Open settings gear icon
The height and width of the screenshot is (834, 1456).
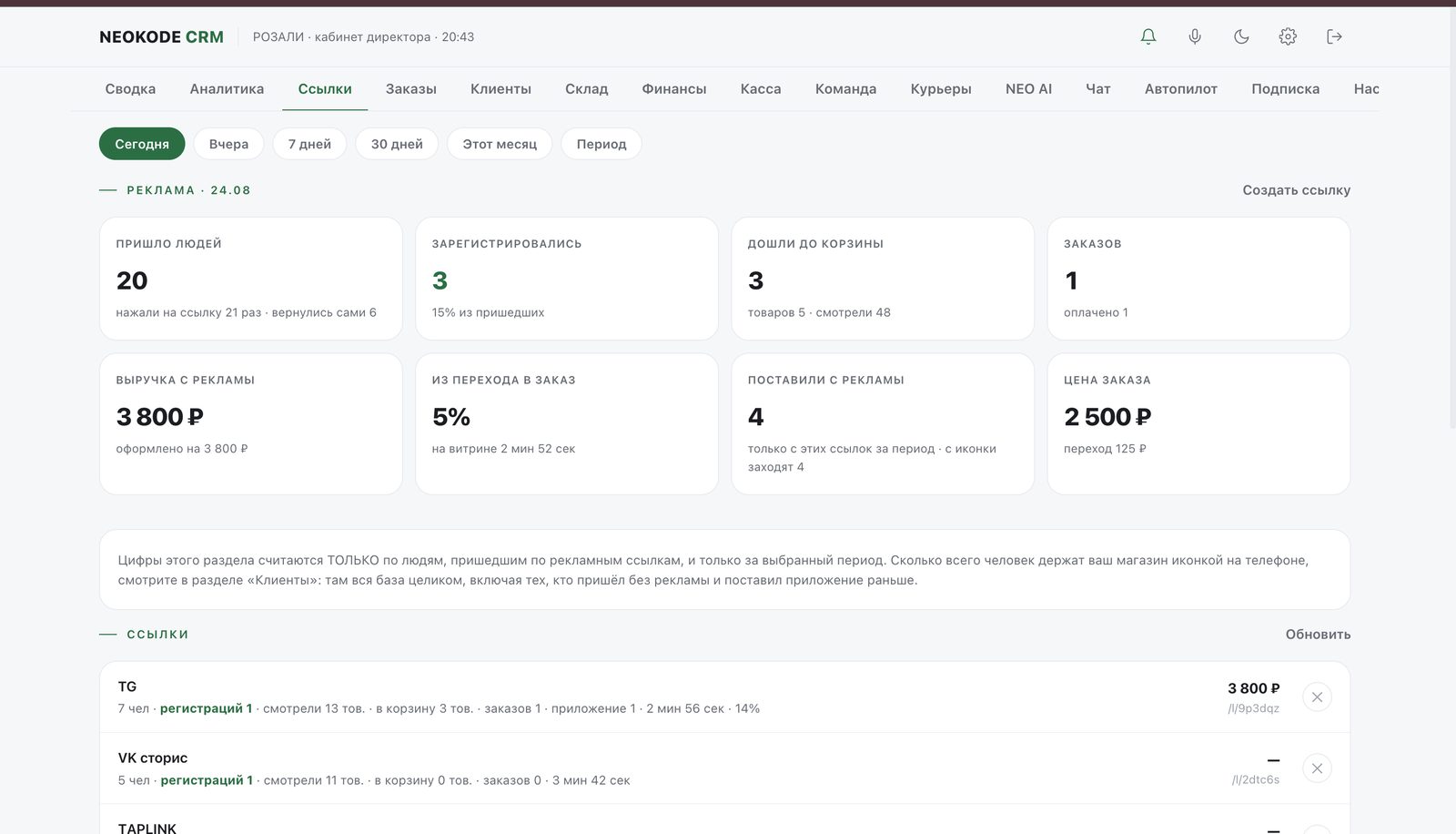pos(1288,36)
